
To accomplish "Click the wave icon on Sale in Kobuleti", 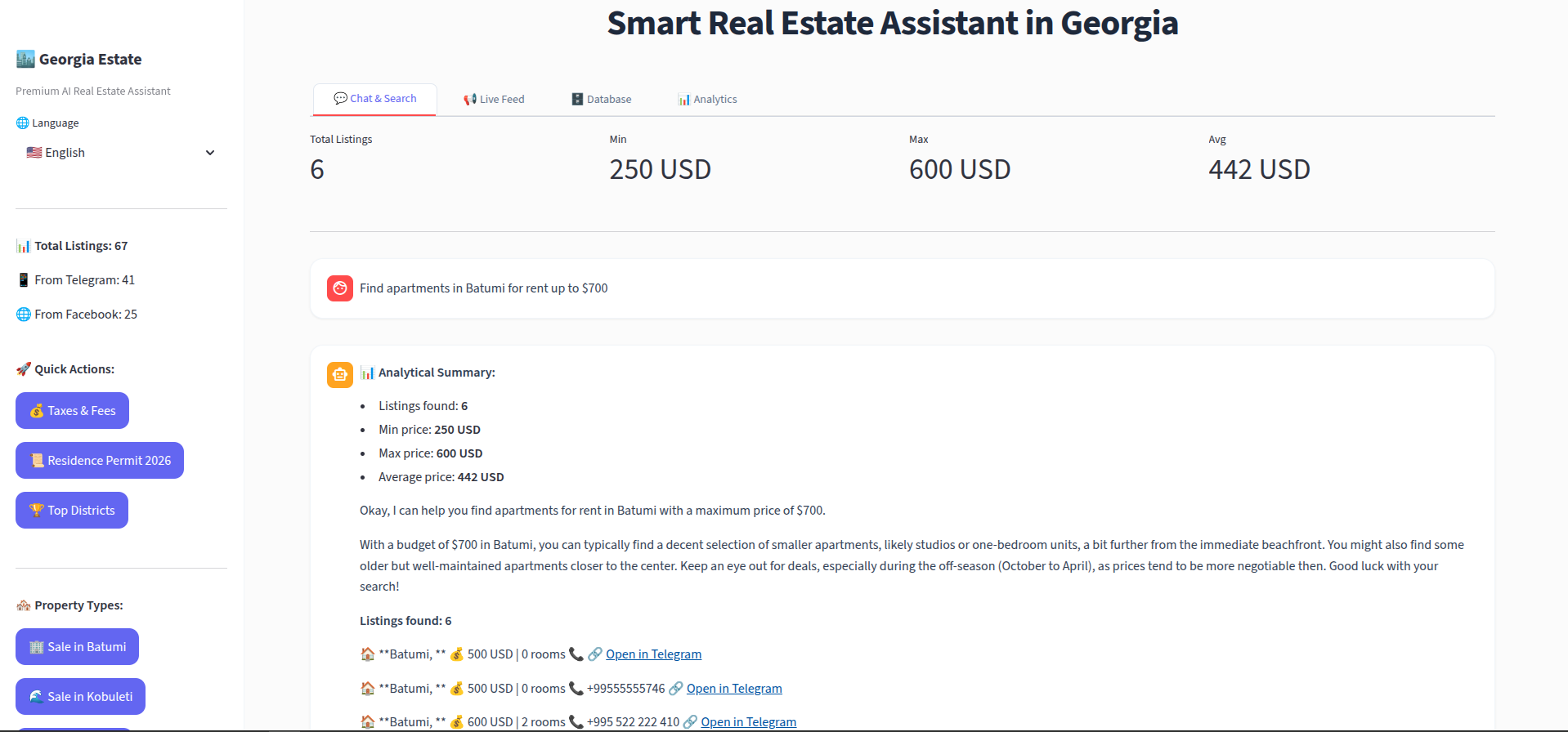I will pos(37,697).
